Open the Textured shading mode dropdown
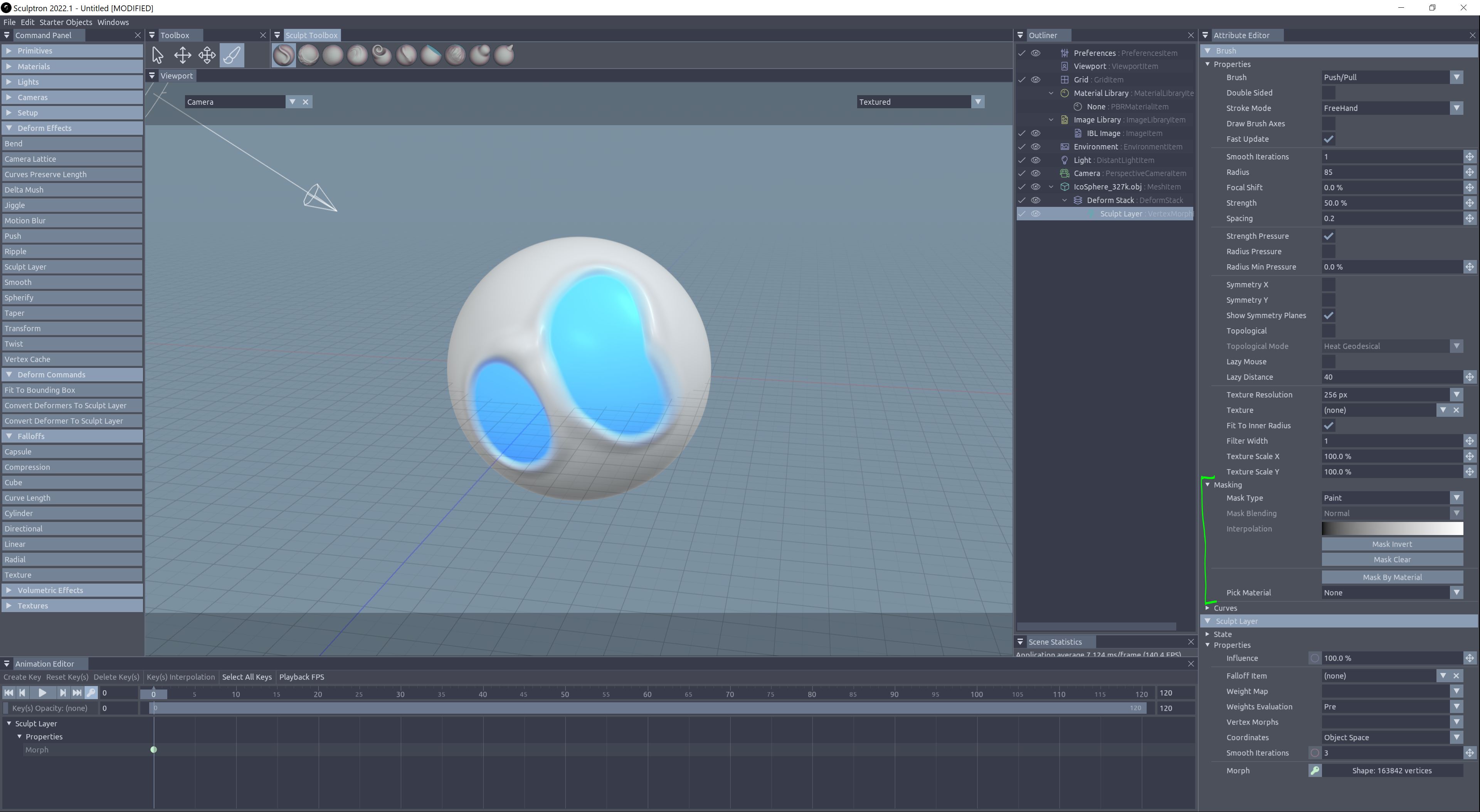Viewport: 1480px width, 812px height. [977, 102]
